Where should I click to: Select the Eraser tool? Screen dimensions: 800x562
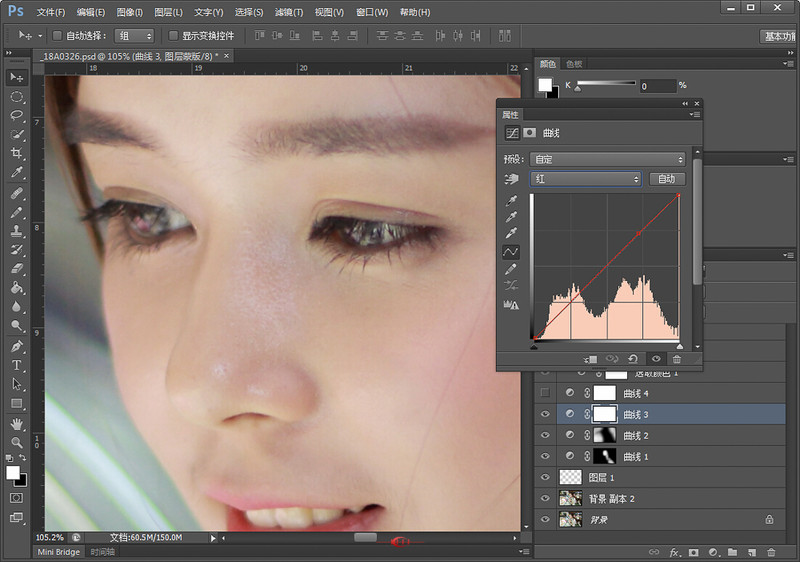[16, 269]
